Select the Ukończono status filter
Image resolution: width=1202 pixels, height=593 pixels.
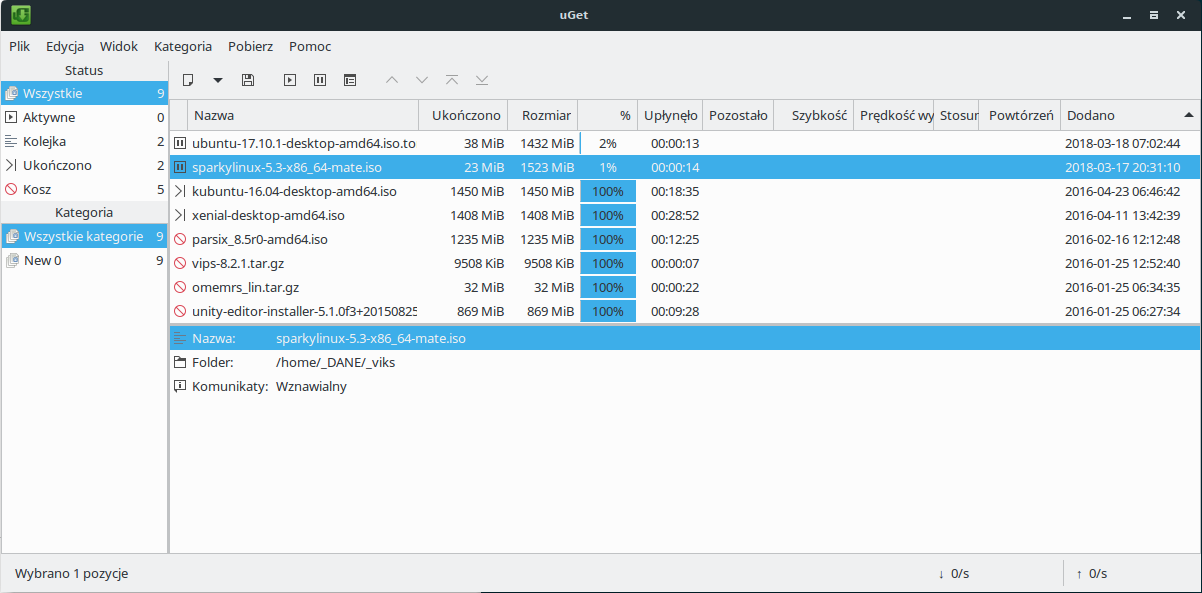[84, 165]
